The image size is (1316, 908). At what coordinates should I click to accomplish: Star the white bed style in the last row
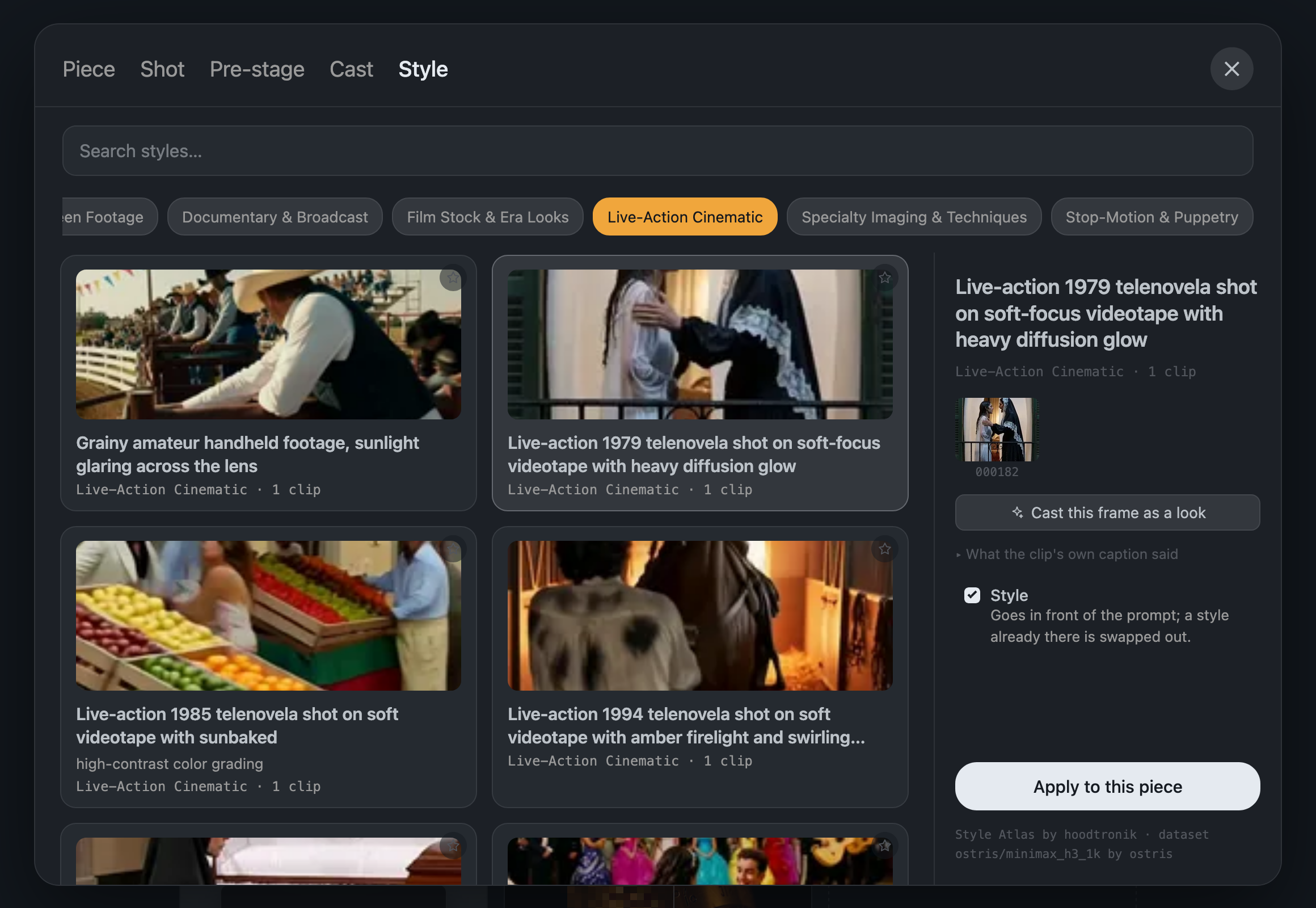(453, 846)
